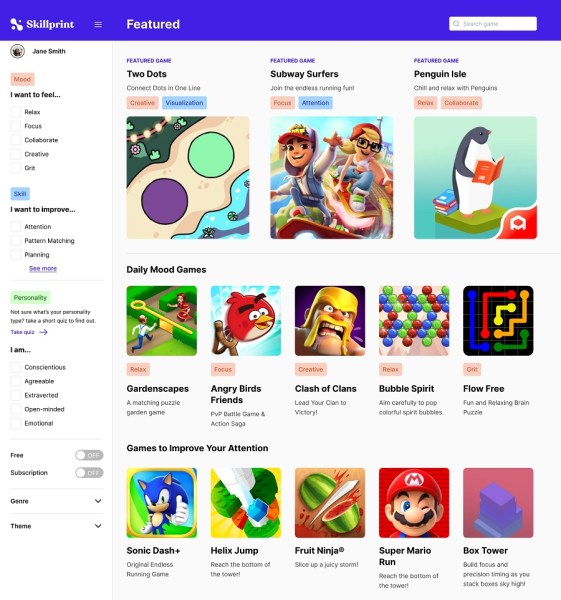Viewport: 561px width, 600px height.
Task: Follow the Take quiz arrow link
Action: [29, 332]
